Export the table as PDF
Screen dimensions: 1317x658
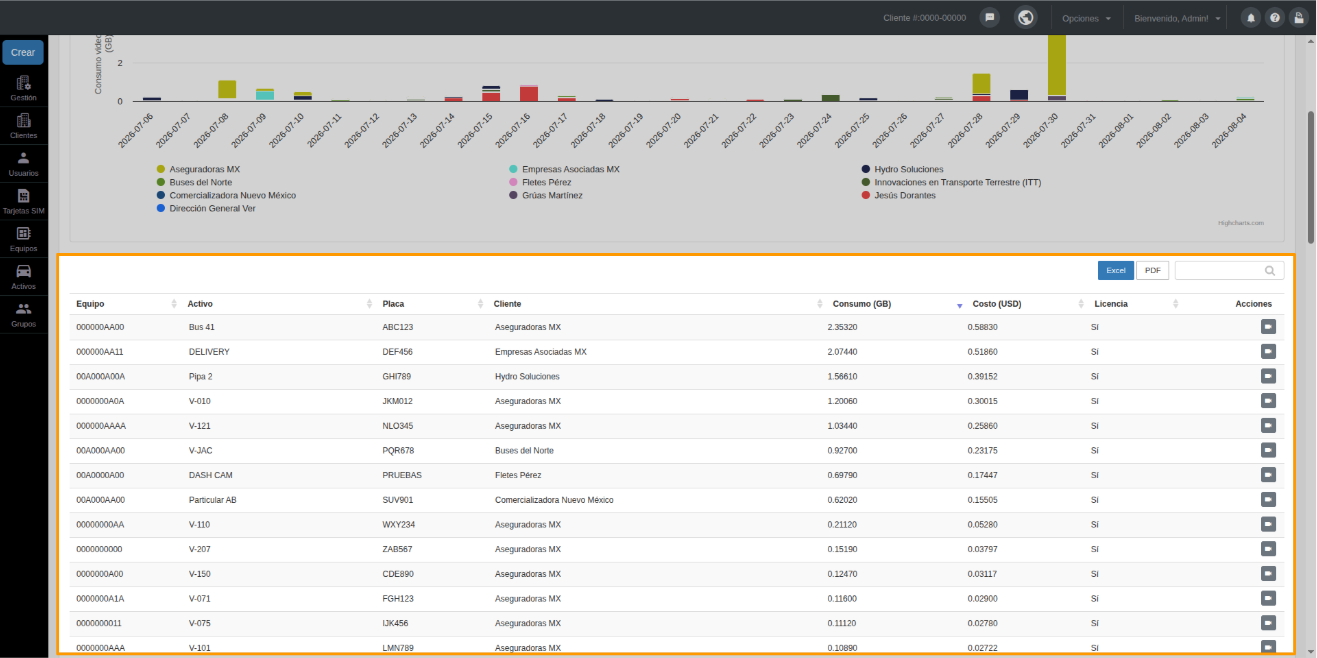click(1152, 270)
